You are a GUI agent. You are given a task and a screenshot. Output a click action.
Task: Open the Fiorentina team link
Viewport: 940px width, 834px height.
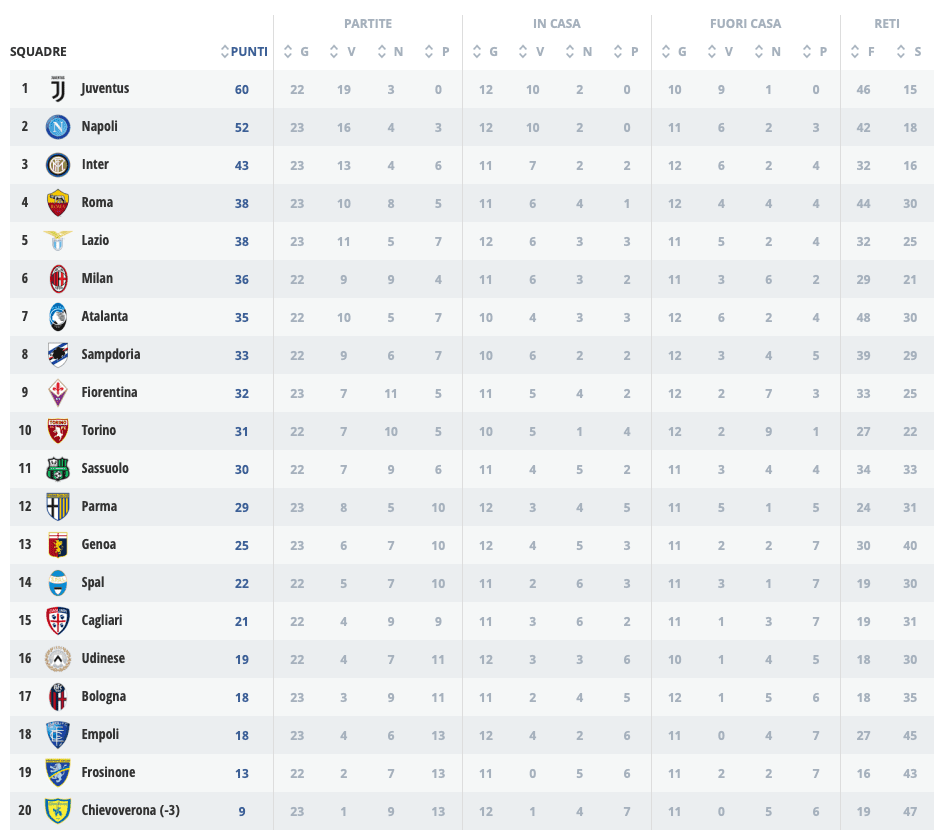coord(109,392)
